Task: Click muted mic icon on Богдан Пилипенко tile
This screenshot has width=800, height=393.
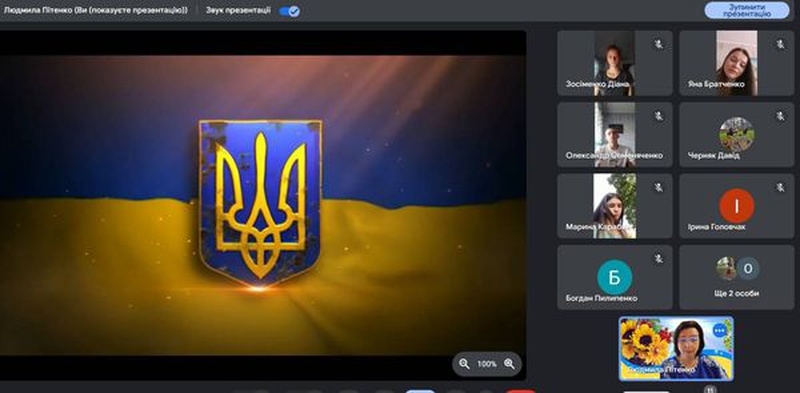Action: (659, 259)
